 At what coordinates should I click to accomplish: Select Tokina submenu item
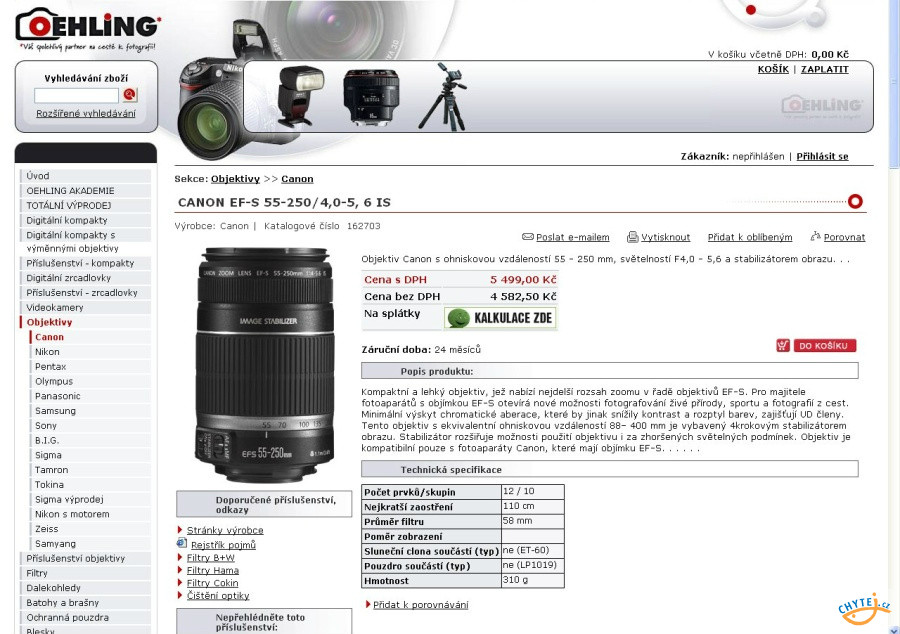point(91,485)
